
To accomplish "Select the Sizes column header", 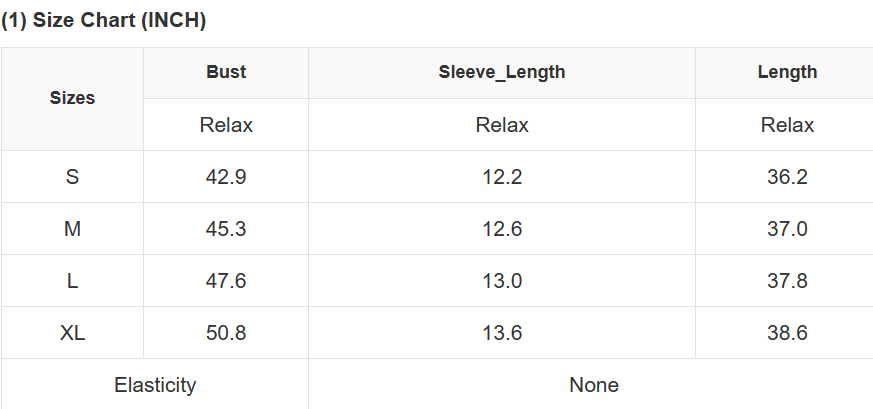I will (x=72, y=98).
